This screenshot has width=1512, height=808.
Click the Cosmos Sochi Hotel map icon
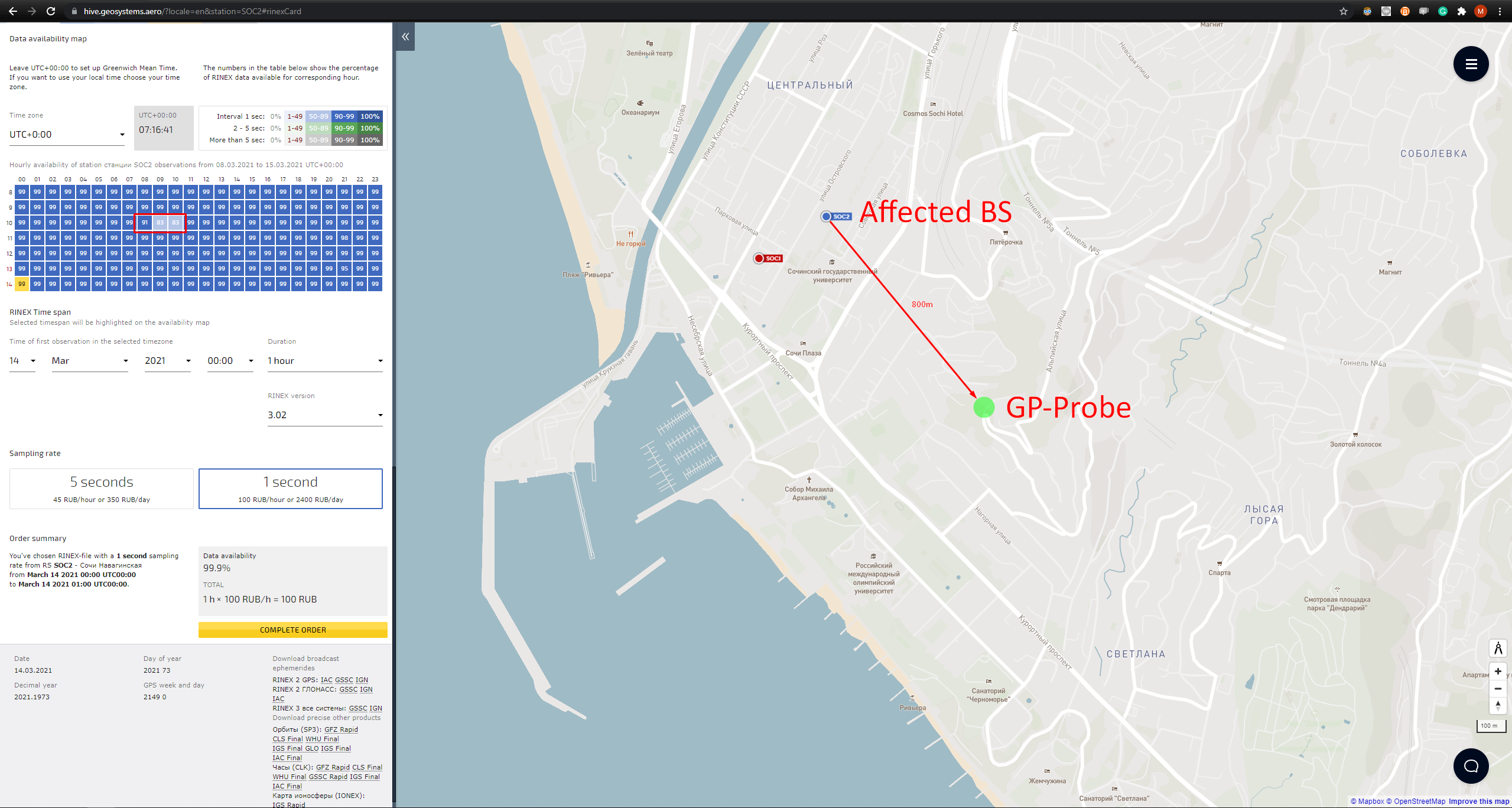tap(933, 104)
